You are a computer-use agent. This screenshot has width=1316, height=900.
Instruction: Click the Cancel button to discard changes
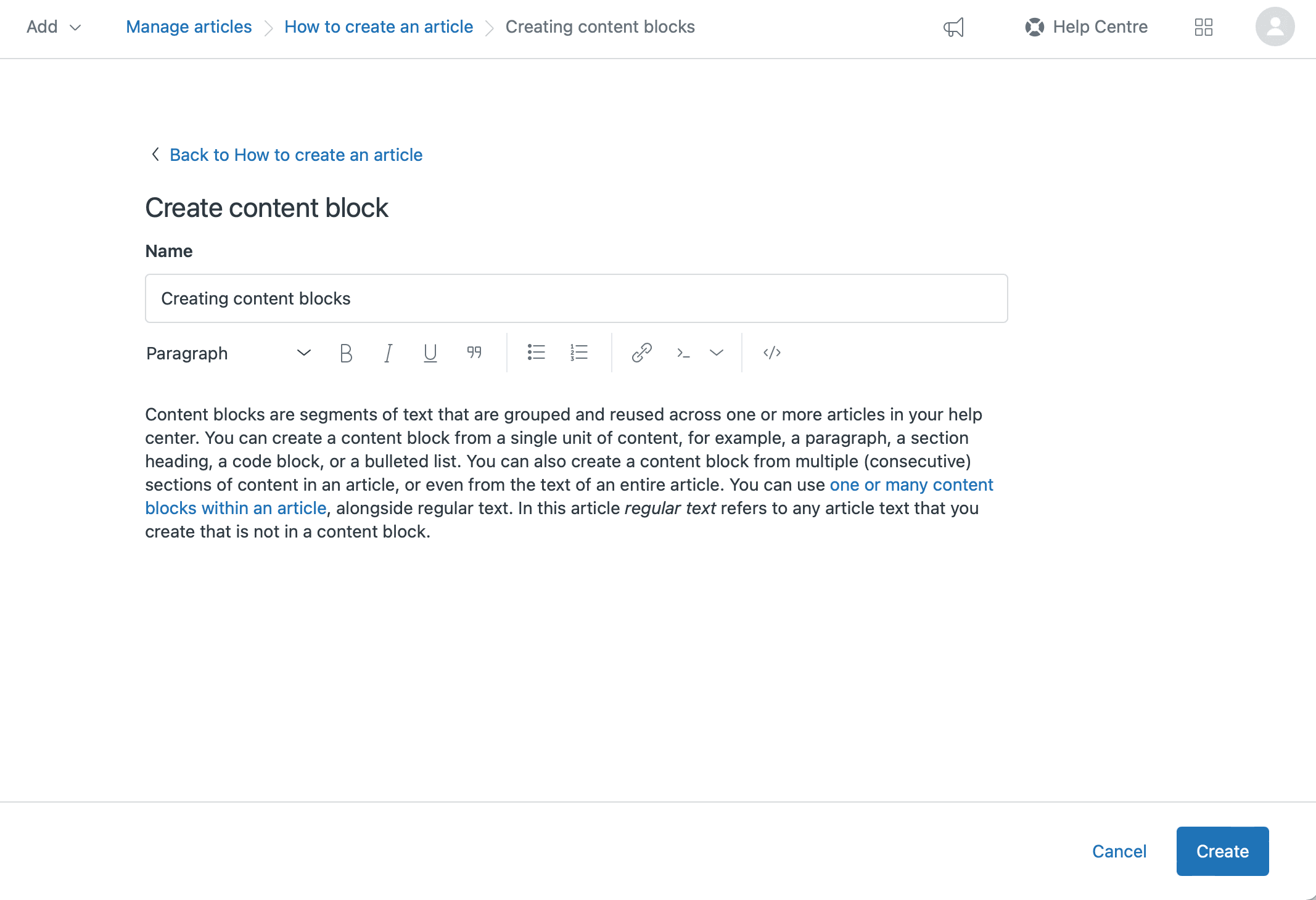[1120, 851]
